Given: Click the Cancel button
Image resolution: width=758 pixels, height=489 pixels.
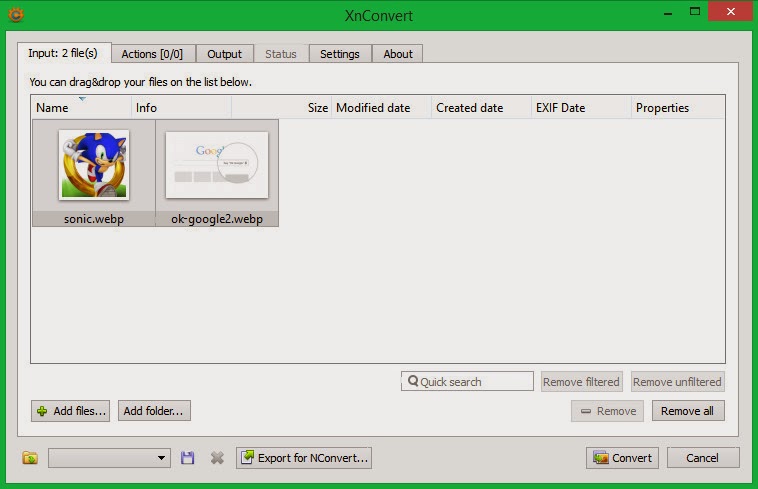Looking at the screenshot, I should click(x=703, y=458).
